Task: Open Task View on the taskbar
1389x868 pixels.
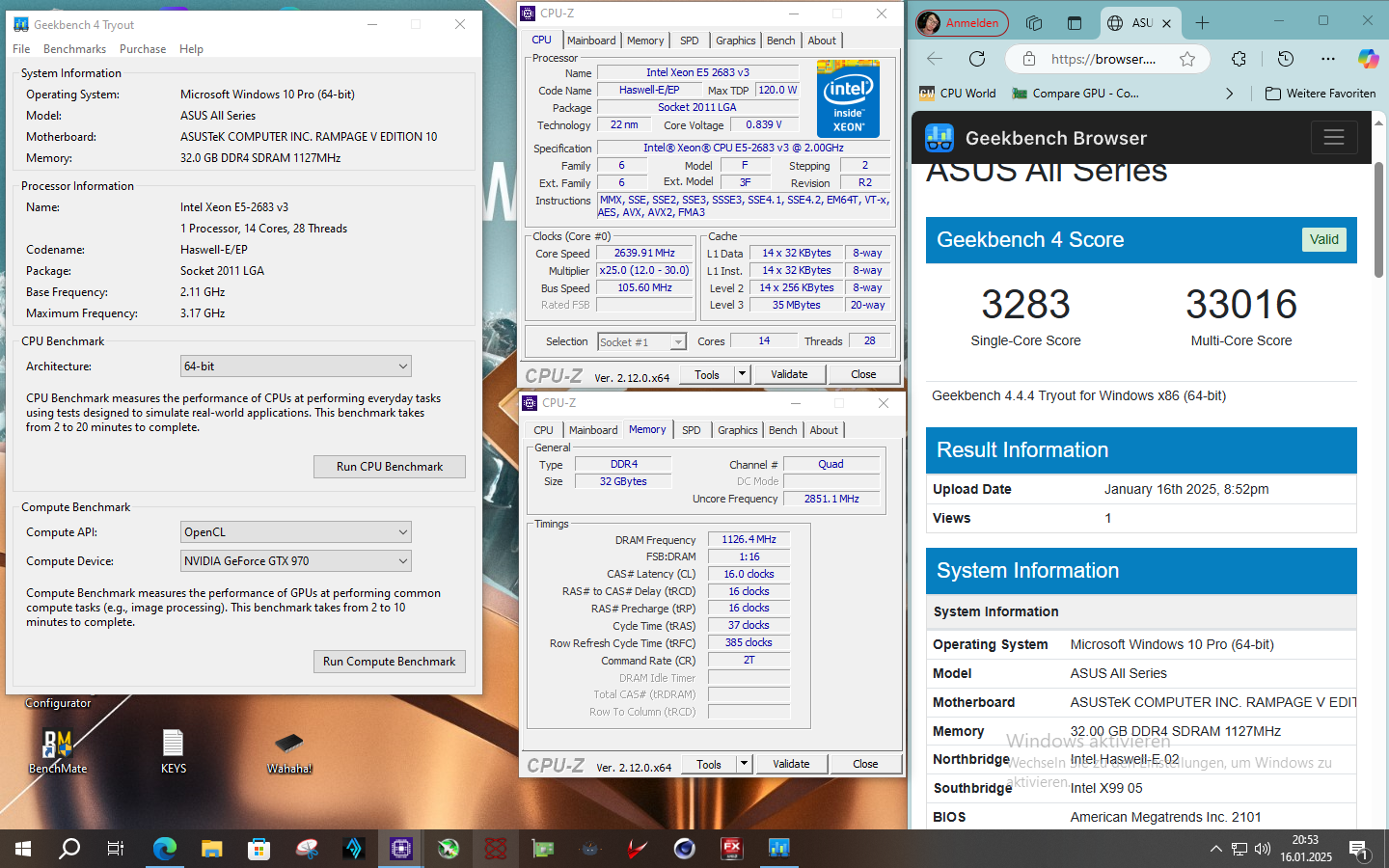Action: [x=116, y=849]
